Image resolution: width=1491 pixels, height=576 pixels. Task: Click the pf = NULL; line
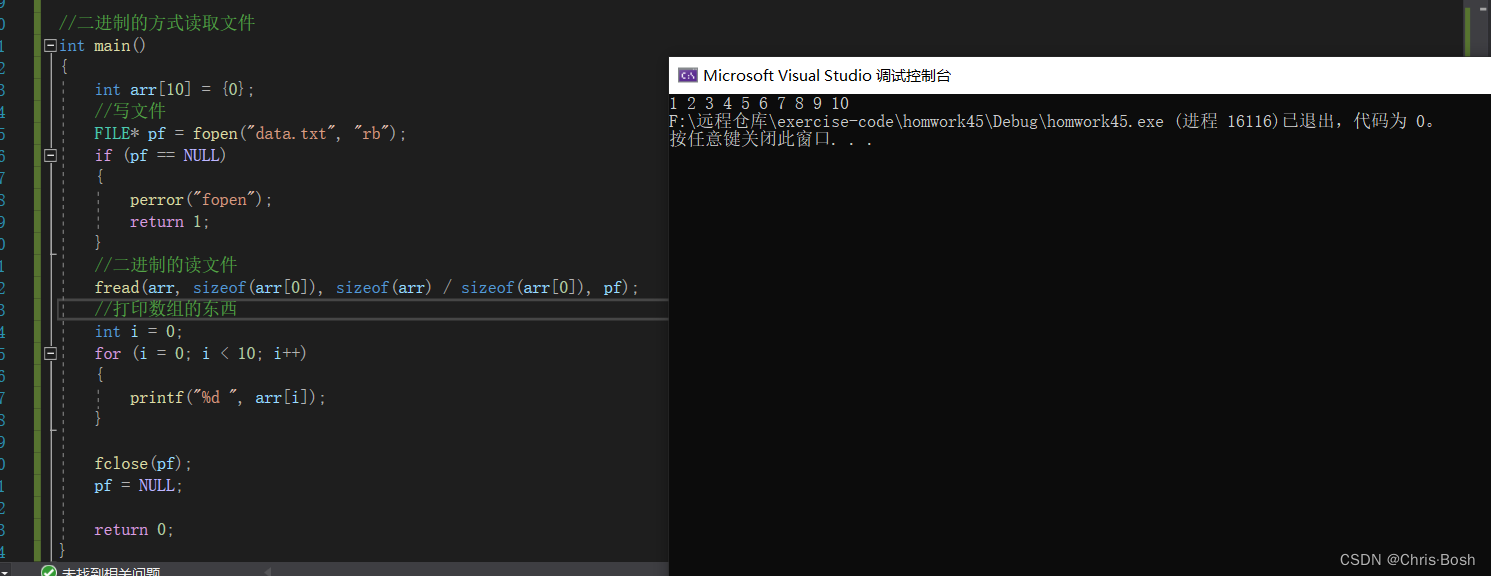click(139, 485)
